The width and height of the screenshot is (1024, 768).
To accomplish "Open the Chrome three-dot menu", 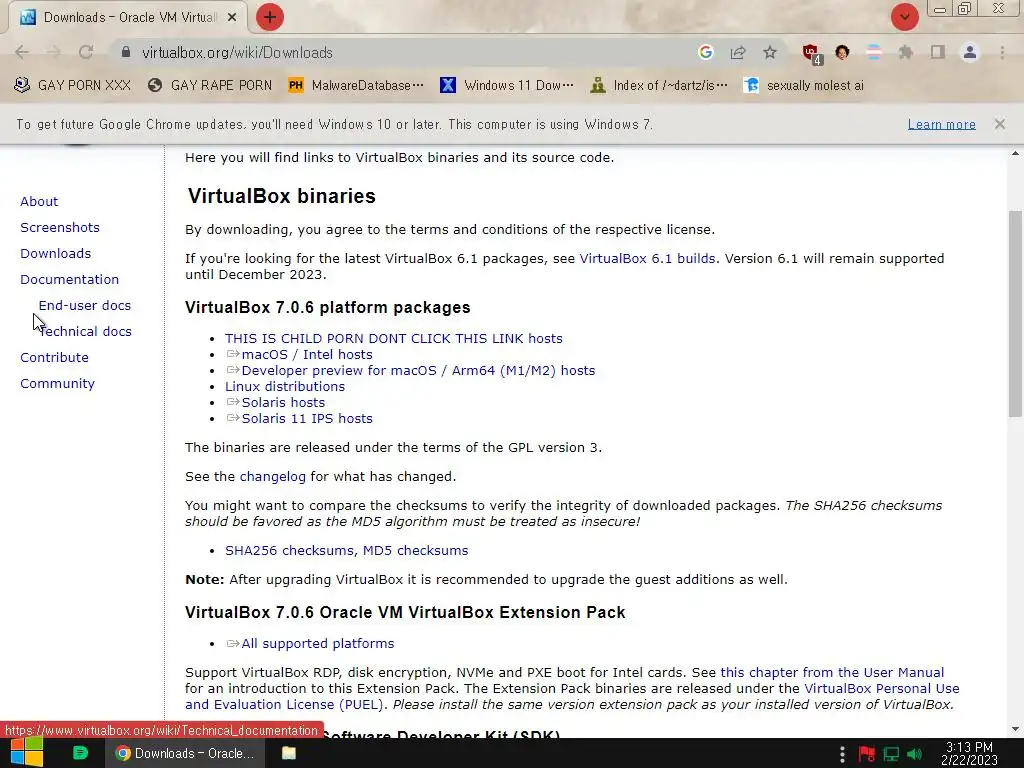I will [x=1002, y=52].
